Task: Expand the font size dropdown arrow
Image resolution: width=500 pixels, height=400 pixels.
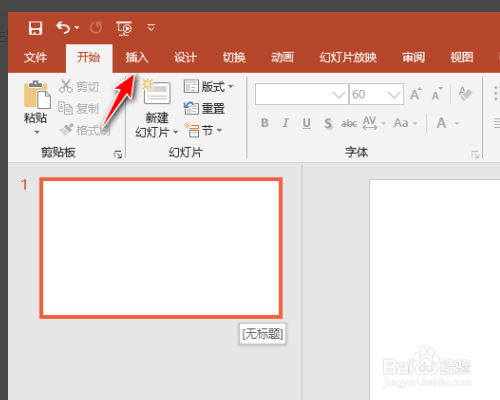Action: point(394,95)
